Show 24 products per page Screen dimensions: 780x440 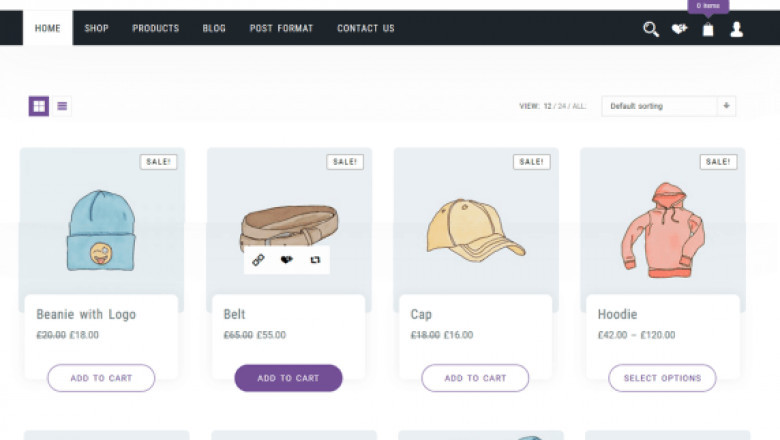562,106
